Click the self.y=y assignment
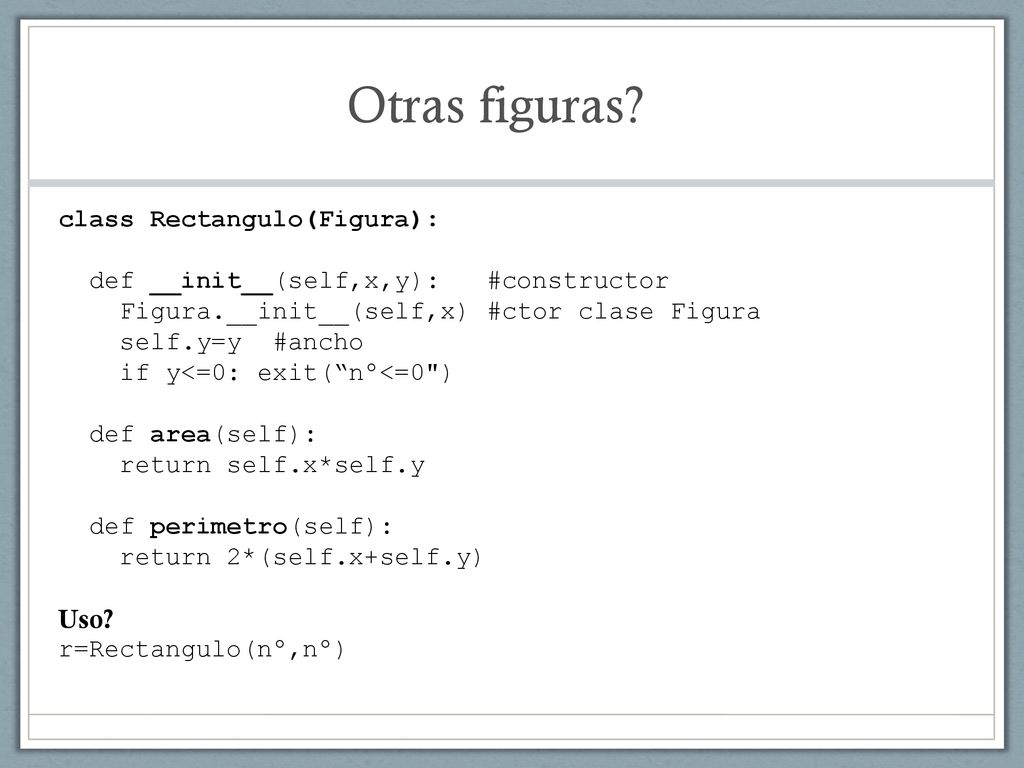This screenshot has height=768, width=1024. pos(181,343)
